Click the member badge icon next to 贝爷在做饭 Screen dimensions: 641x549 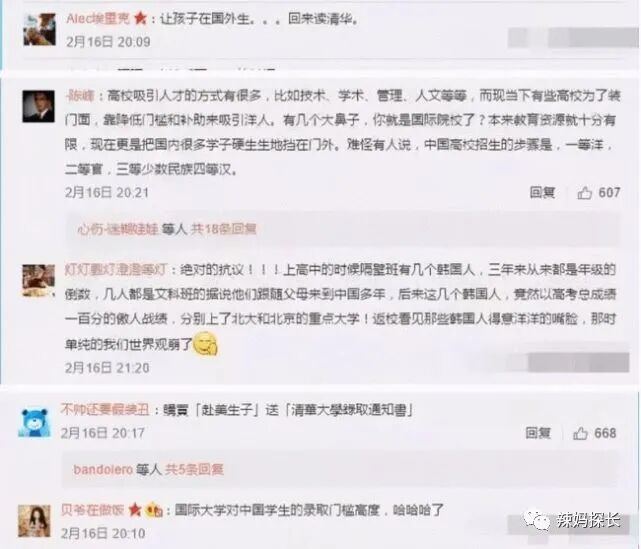click(x=154, y=510)
